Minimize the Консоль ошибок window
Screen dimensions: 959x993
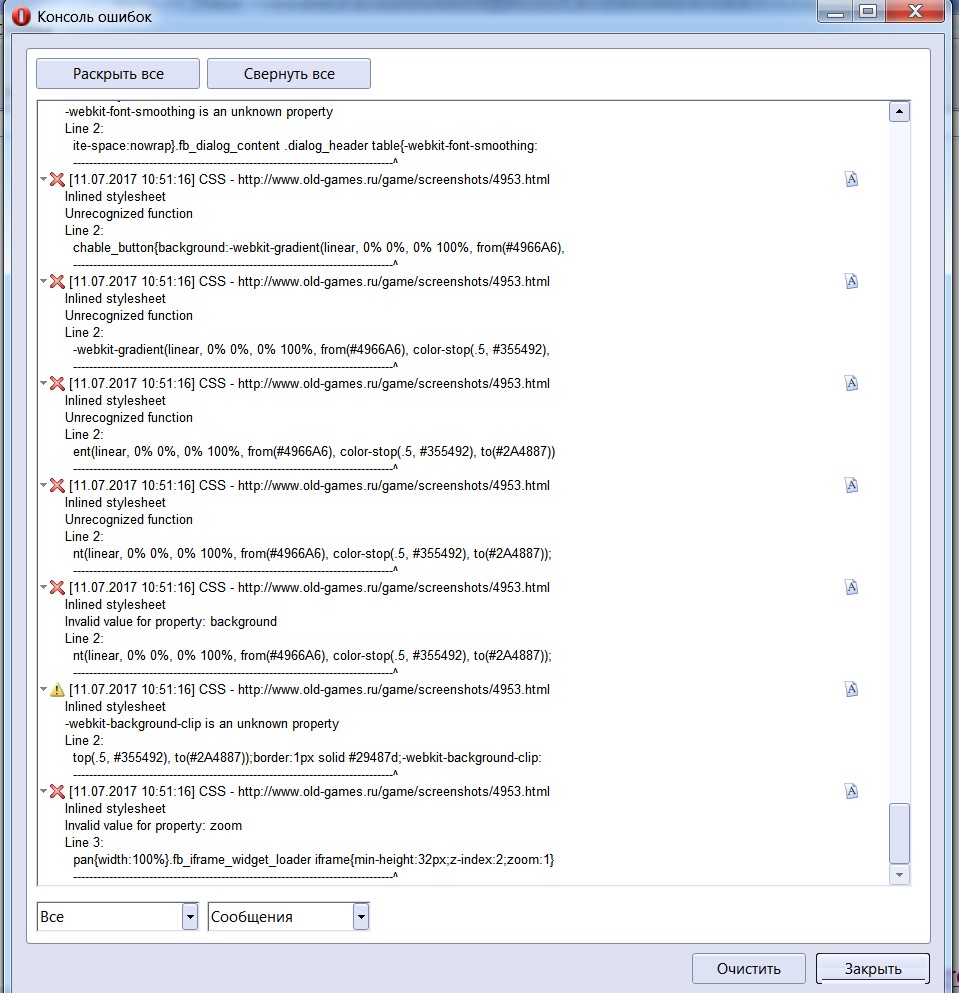835,11
